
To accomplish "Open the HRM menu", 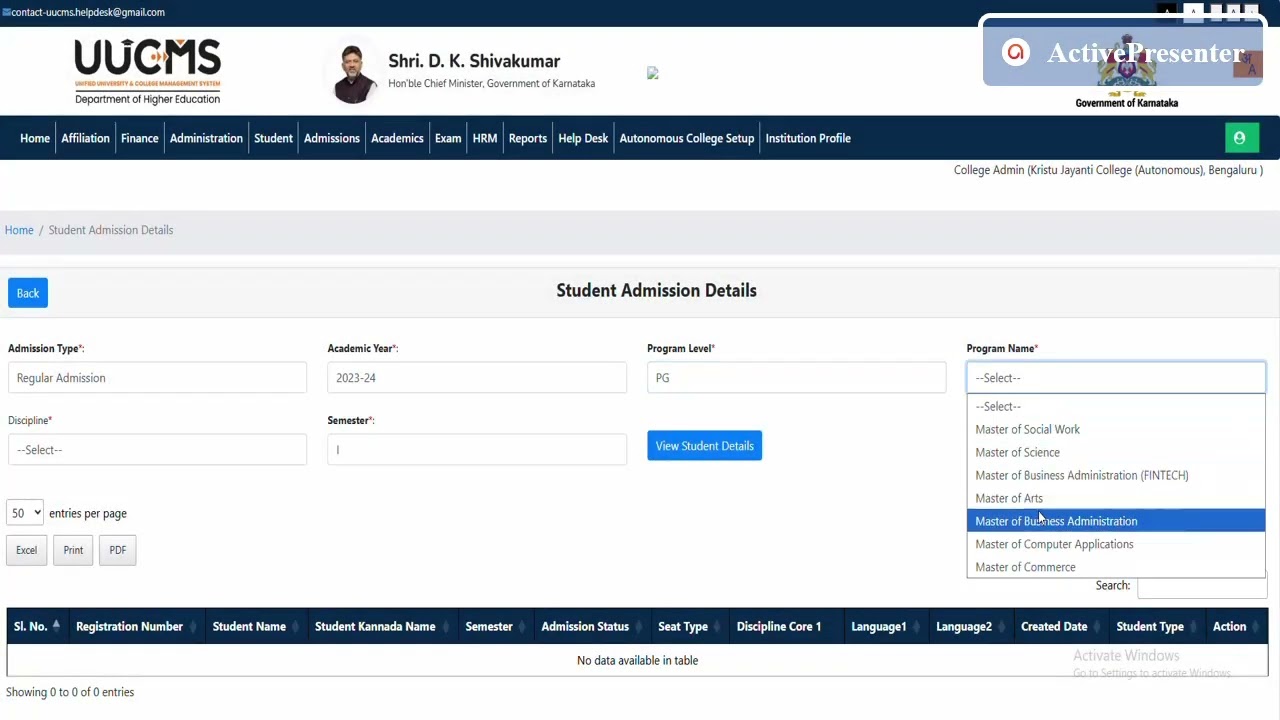I will (485, 138).
